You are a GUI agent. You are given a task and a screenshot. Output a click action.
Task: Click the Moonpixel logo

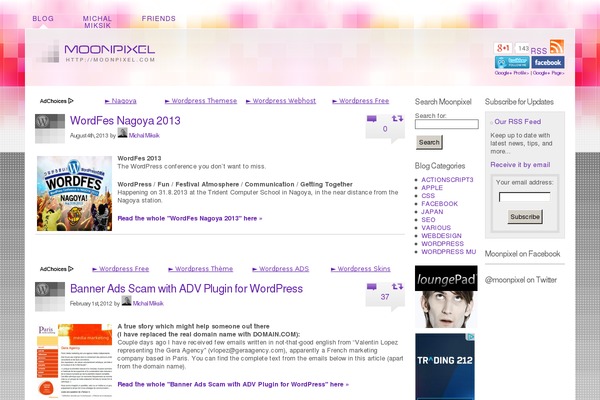[x=96, y=52]
